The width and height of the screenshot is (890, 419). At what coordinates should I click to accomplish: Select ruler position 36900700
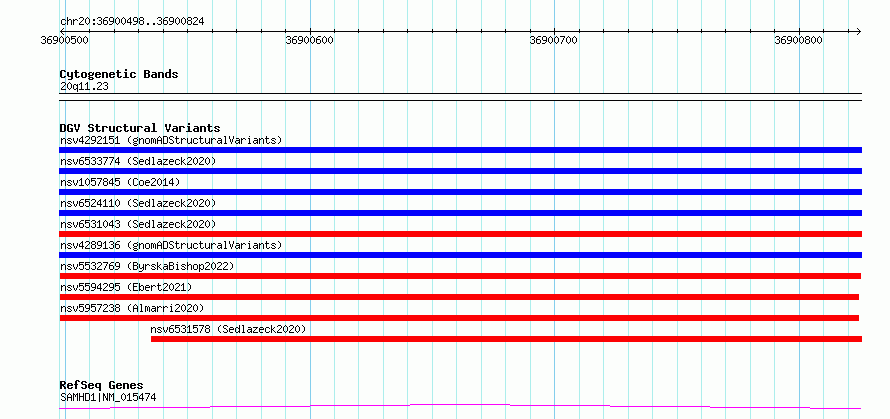(554, 40)
